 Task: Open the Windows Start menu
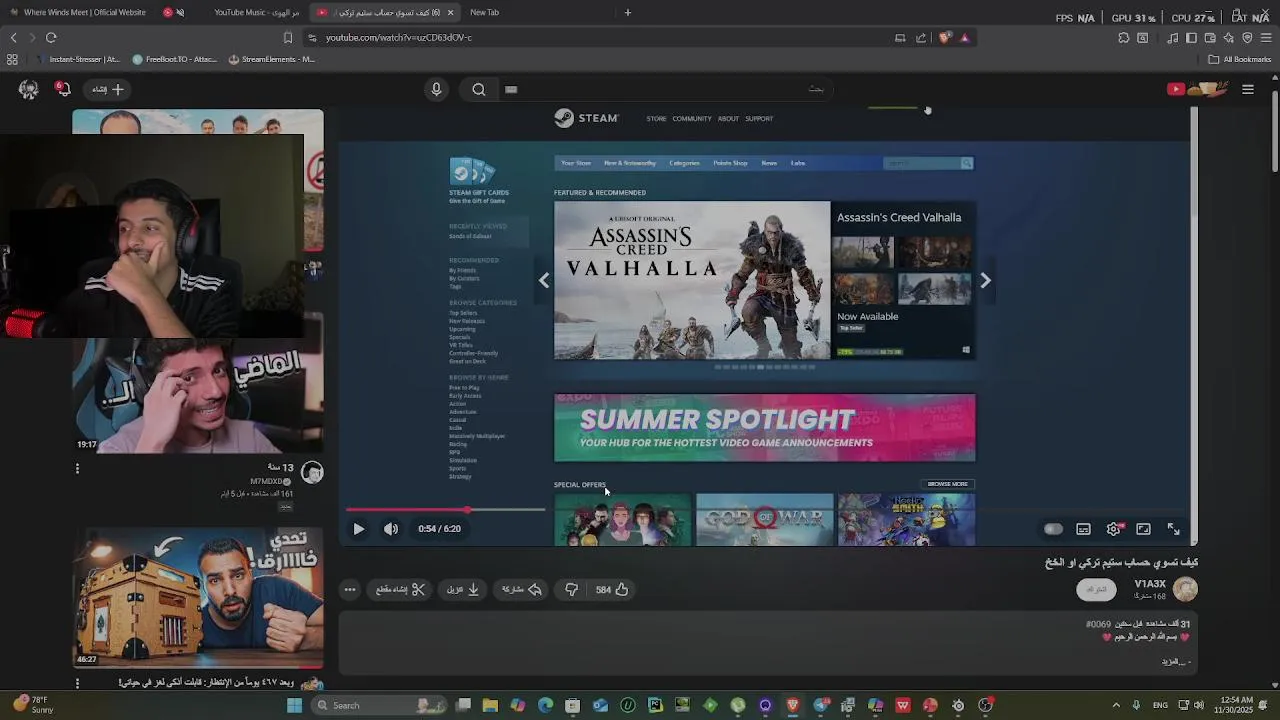click(x=294, y=705)
